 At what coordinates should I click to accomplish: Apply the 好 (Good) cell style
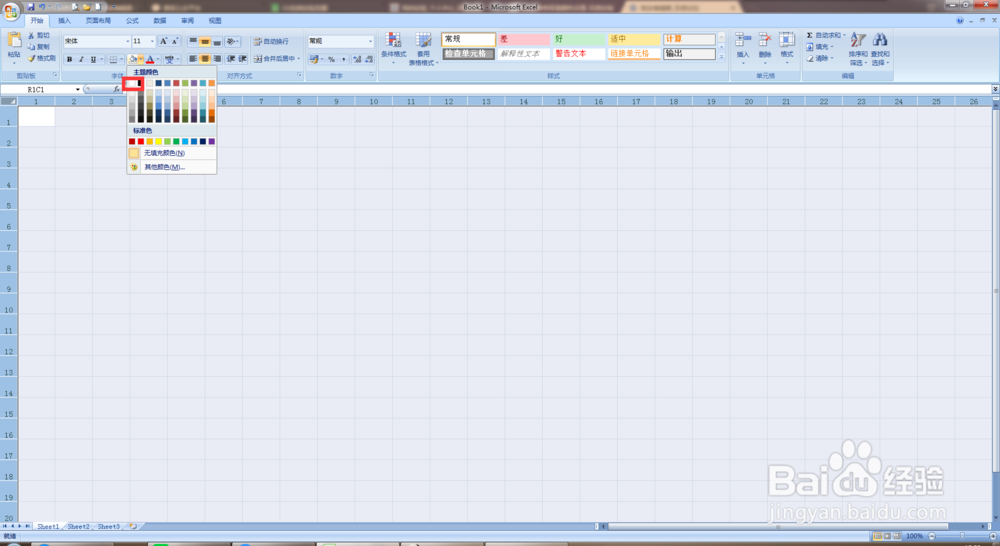[x=578, y=39]
